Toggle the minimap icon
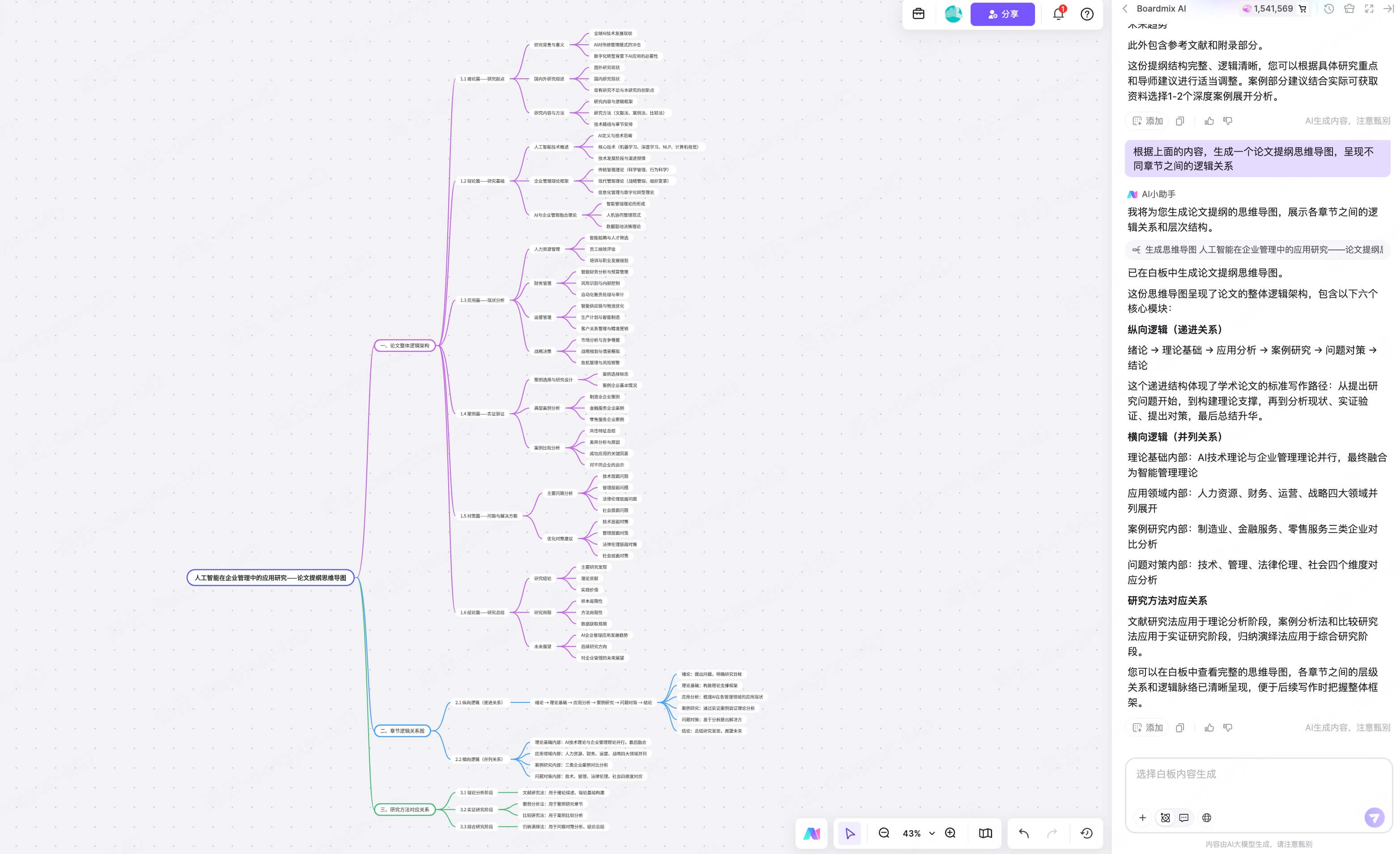 pyautogui.click(x=985, y=833)
